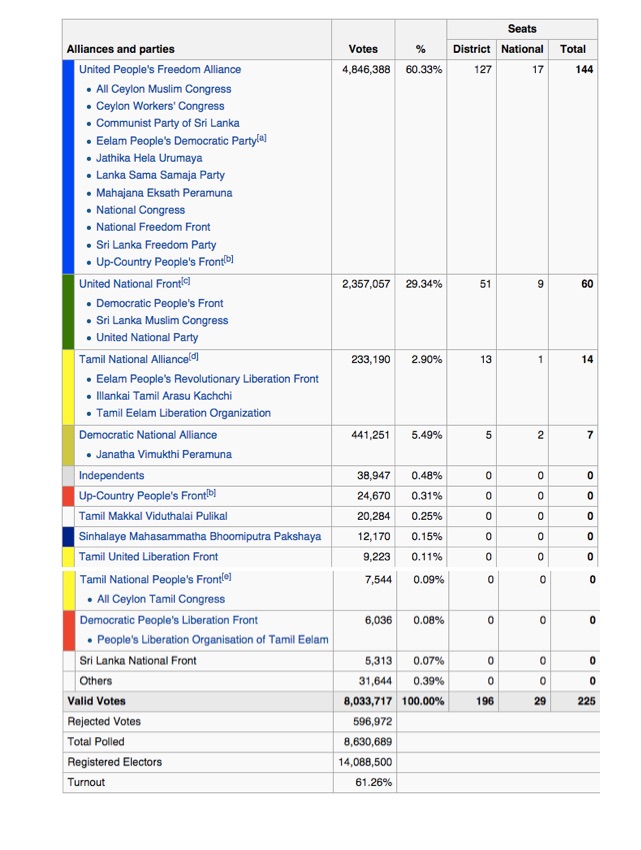Open Independents link

tap(112, 475)
